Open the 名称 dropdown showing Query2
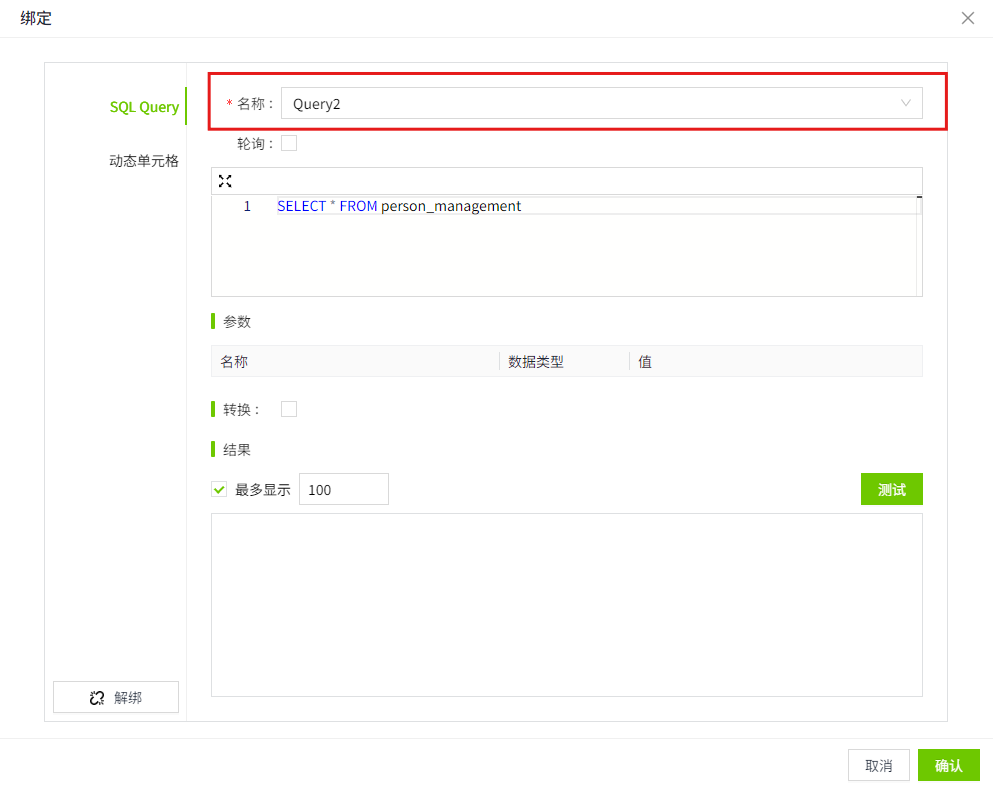 tap(601, 103)
